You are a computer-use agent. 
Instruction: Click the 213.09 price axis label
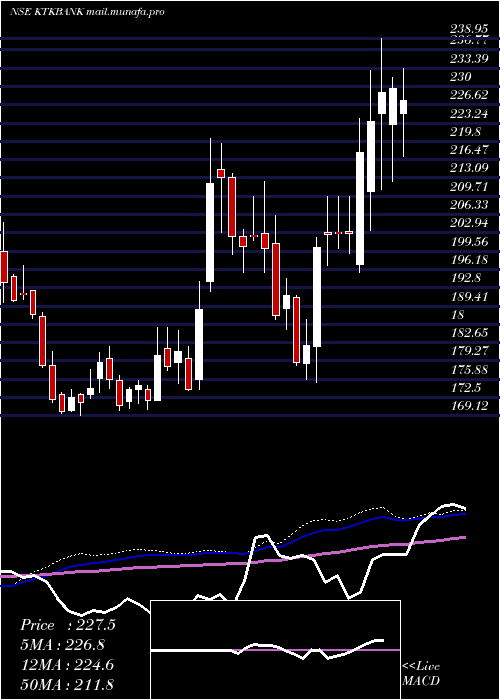pos(469,168)
